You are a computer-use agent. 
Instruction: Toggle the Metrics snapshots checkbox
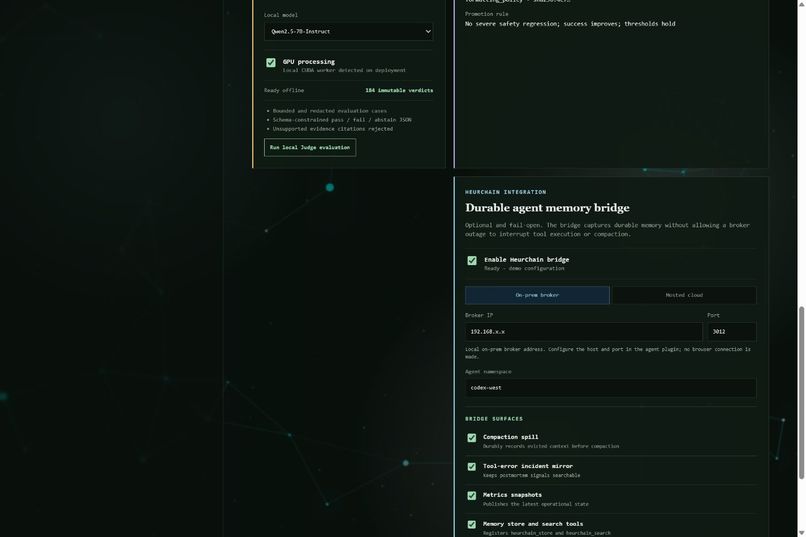pos(472,495)
